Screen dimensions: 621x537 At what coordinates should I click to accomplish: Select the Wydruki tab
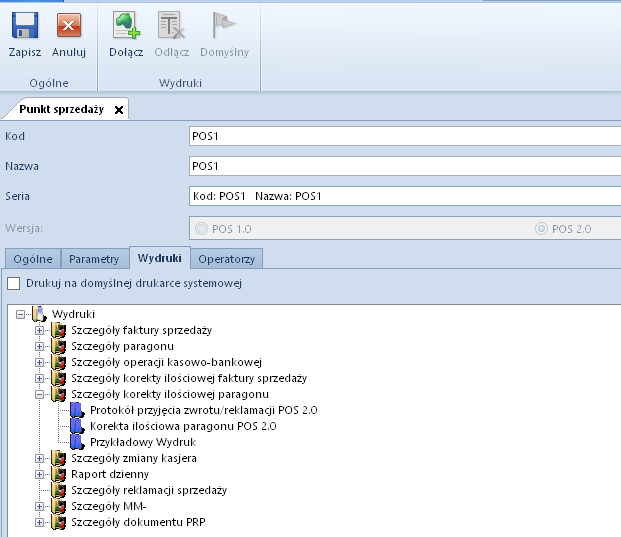(160, 258)
